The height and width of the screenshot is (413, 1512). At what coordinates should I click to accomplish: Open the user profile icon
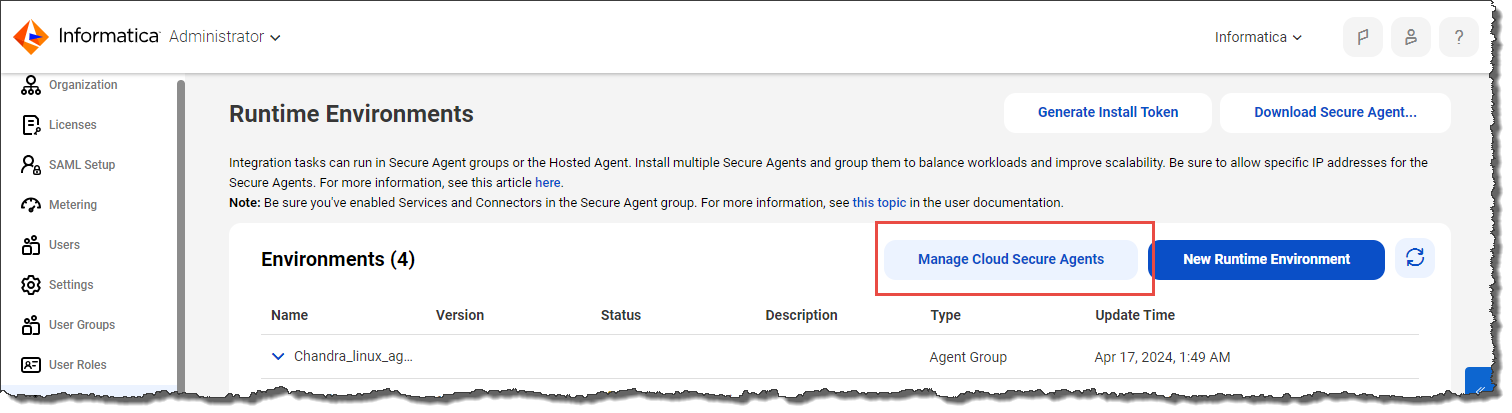tap(1410, 37)
